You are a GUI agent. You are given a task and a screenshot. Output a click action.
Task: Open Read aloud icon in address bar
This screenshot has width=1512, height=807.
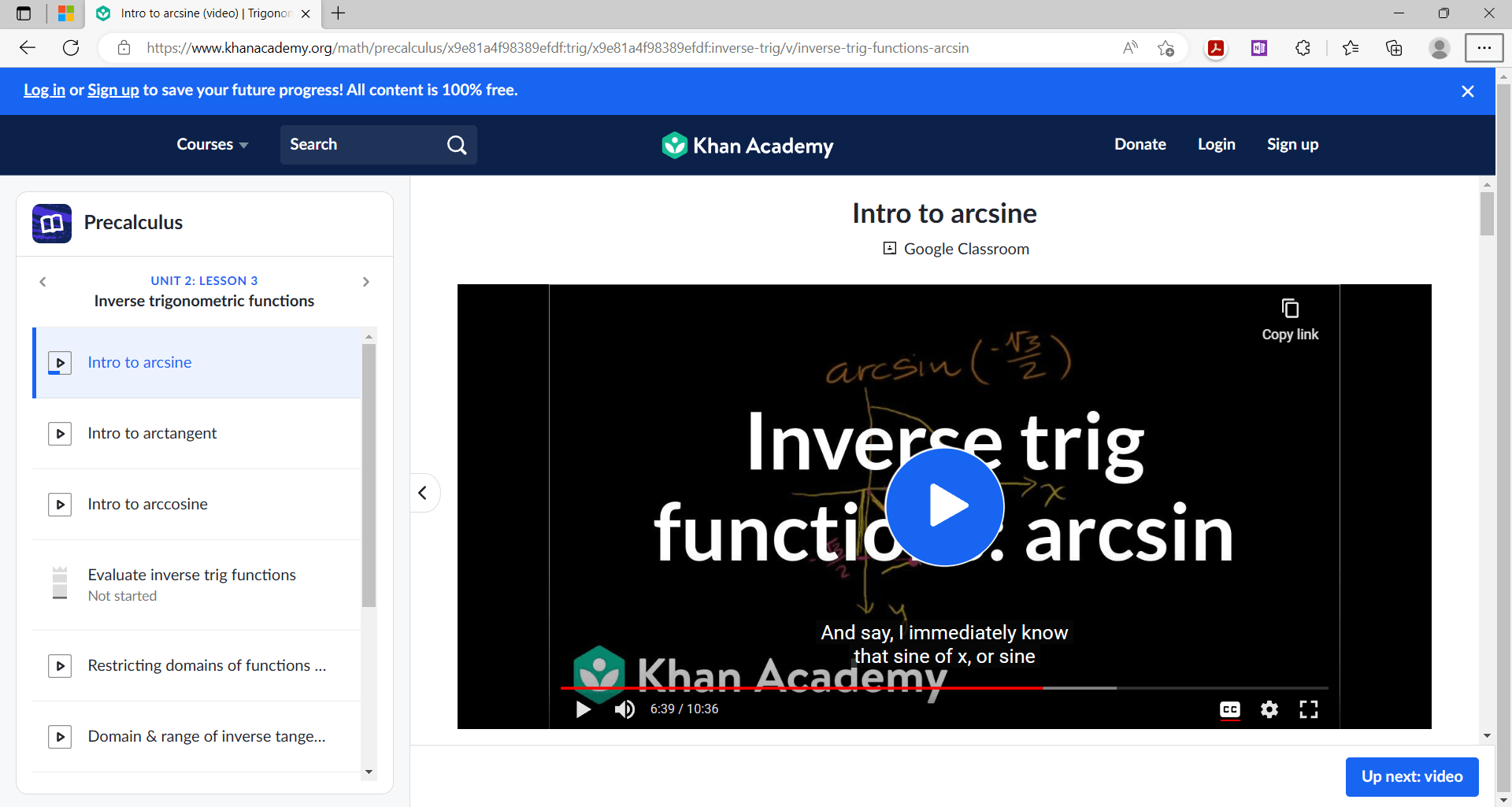coord(1130,48)
